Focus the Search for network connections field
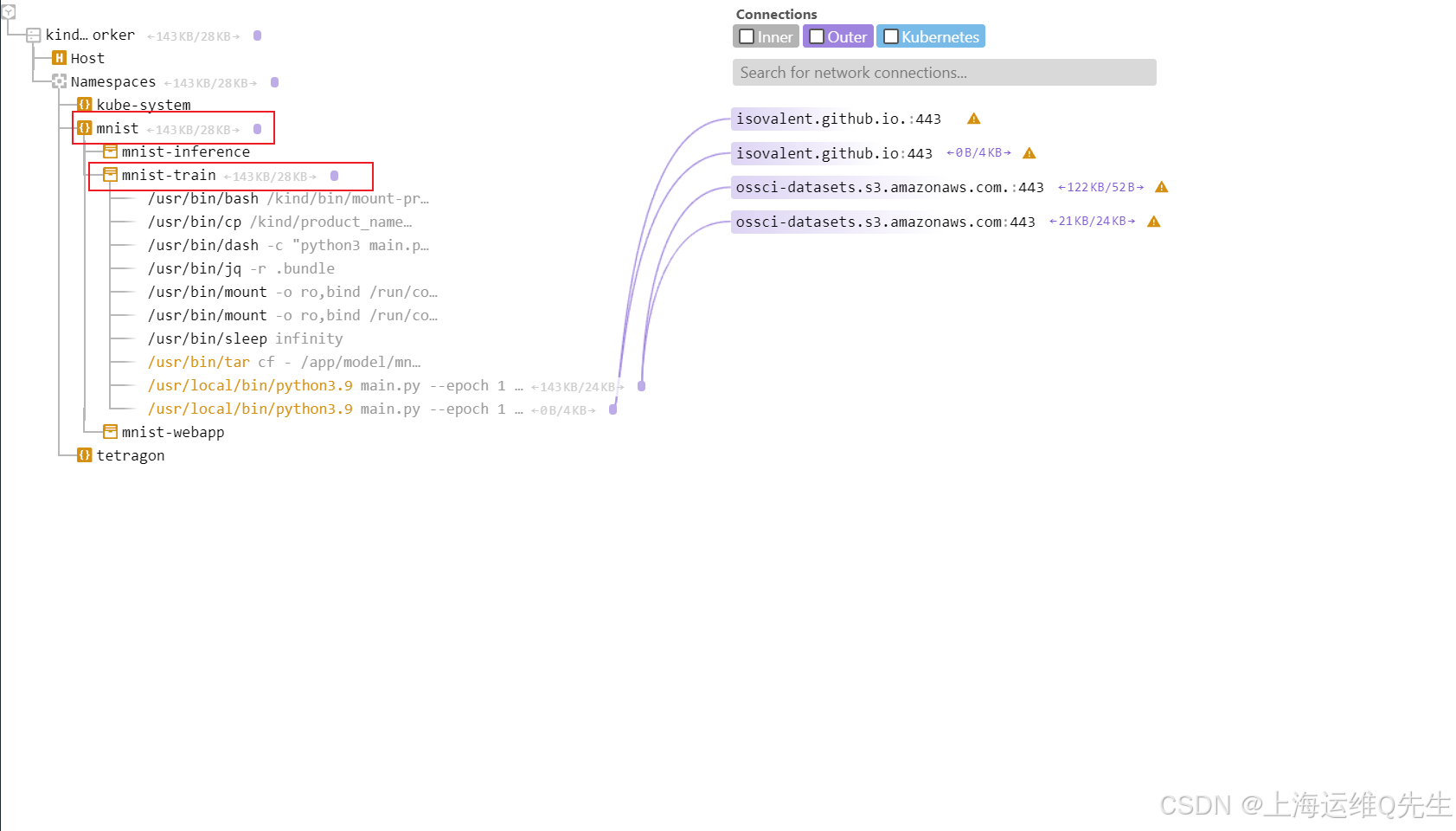The height and width of the screenshot is (831, 1456). [944, 73]
